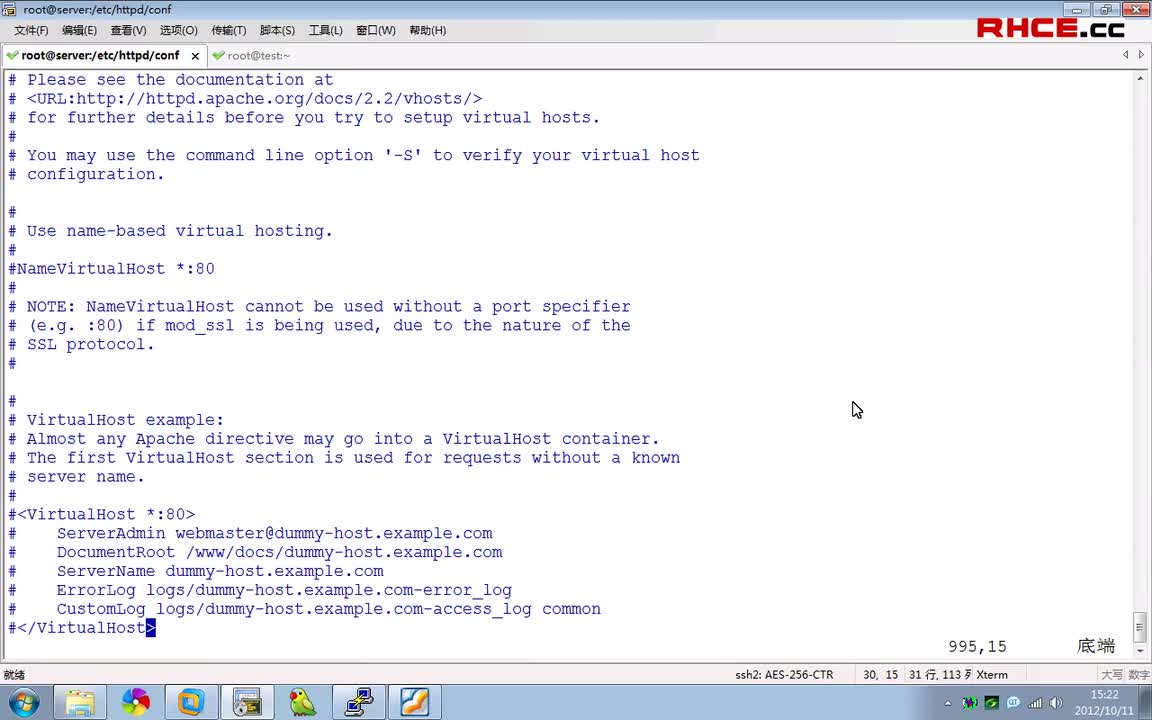The image size is (1152, 720).
Task: Click the httpd.apache.org vhosts URL text
Action: click(x=254, y=98)
